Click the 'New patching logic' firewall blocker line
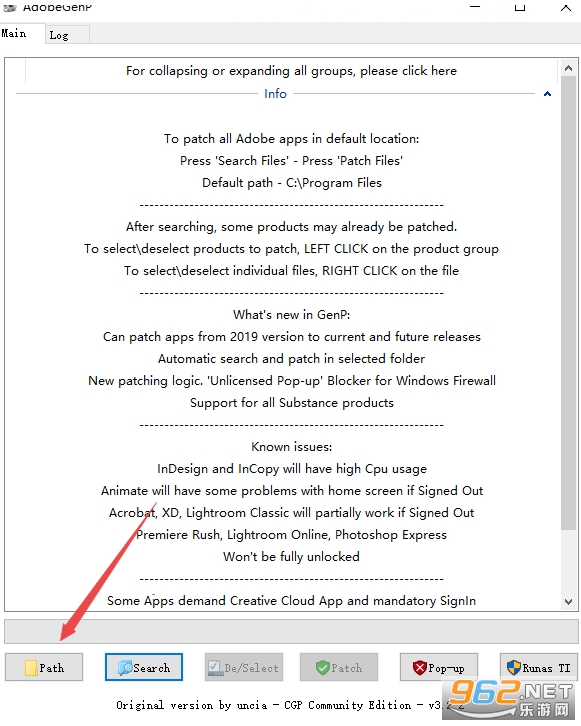Viewport: 581px width, 726px height. click(x=291, y=381)
